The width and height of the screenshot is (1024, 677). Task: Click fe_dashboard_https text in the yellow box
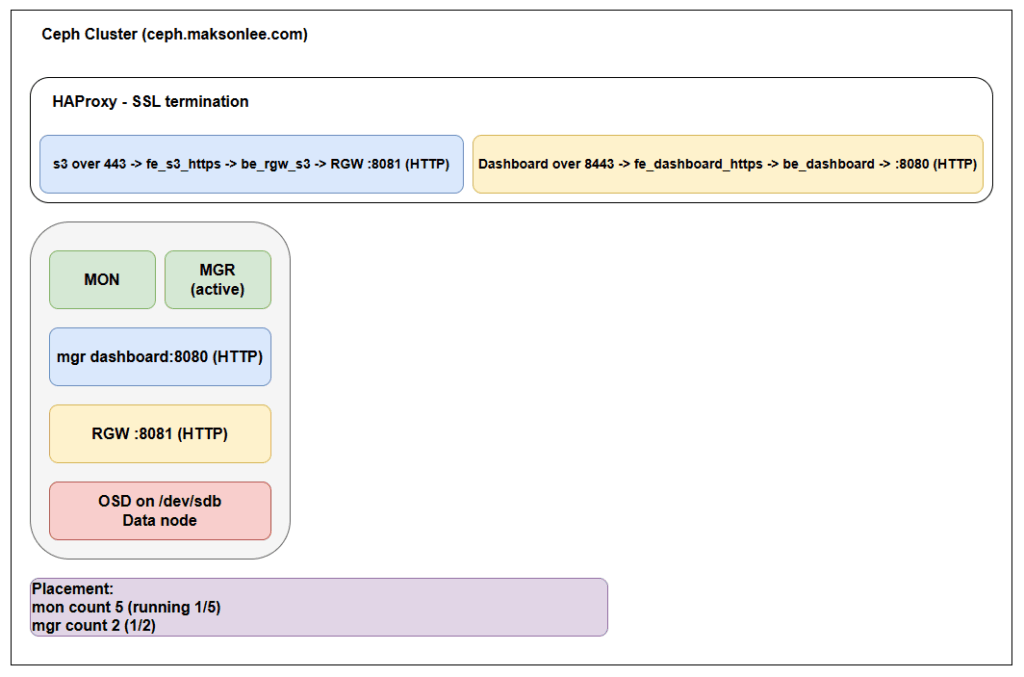click(x=698, y=164)
